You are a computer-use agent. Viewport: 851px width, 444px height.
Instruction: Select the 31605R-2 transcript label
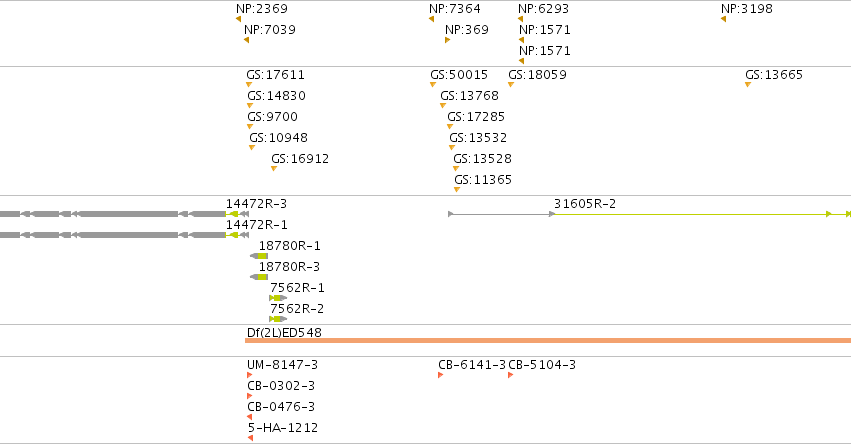(x=585, y=204)
